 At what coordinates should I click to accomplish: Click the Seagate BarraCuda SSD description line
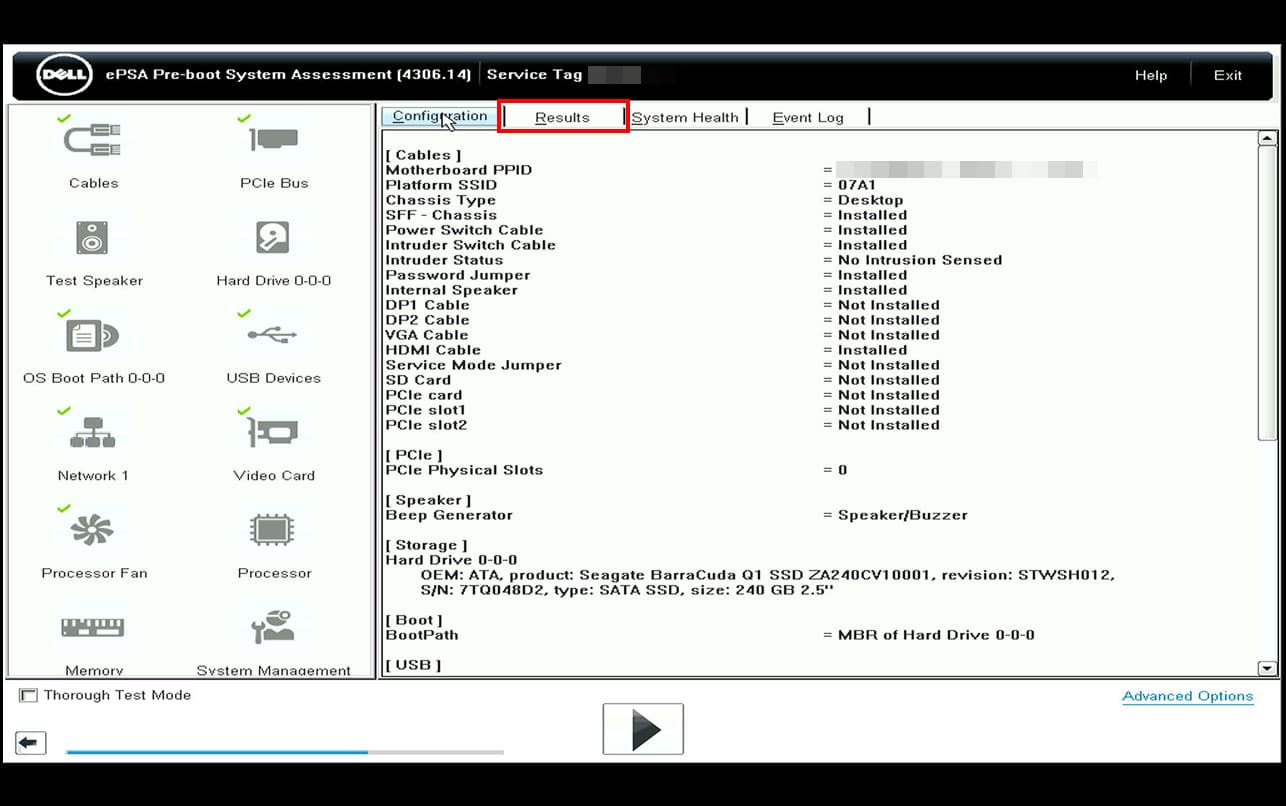point(767,575)
